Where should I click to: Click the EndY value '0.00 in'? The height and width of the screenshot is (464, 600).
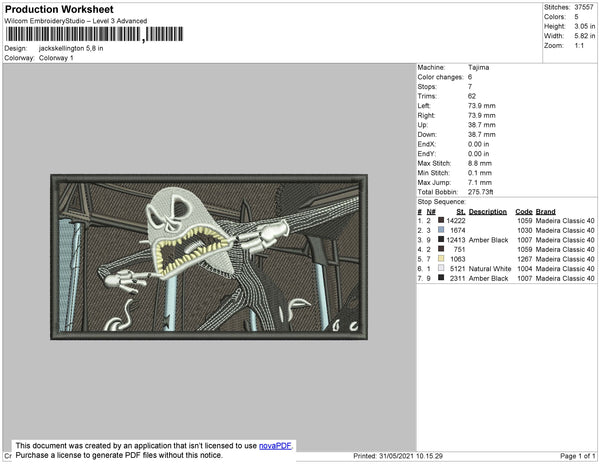coord(478,154)
